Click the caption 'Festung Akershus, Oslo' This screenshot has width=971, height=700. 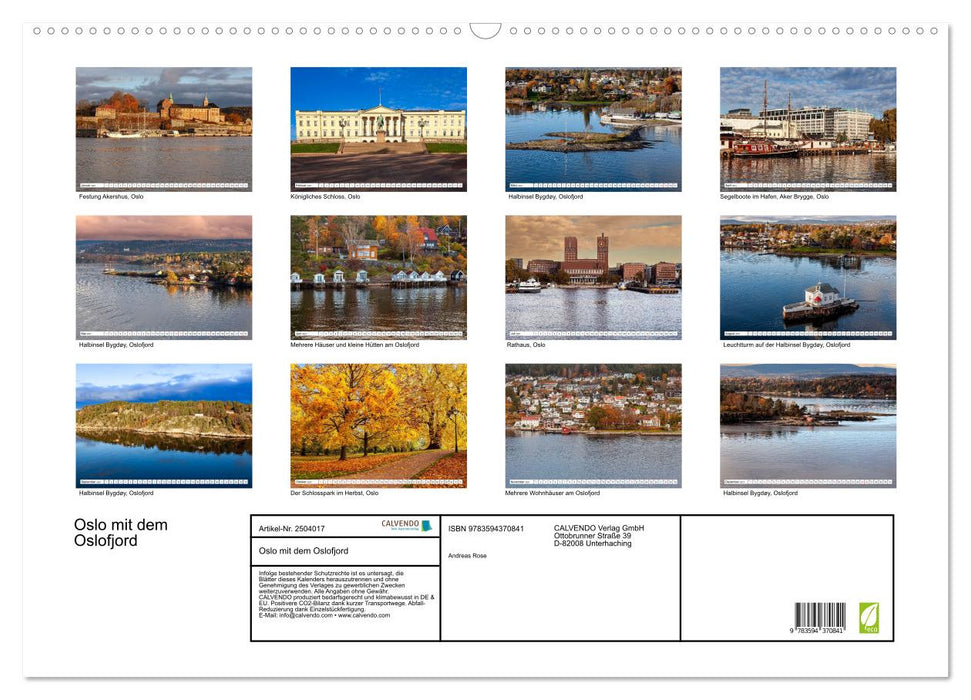click(x=111, y=197)
